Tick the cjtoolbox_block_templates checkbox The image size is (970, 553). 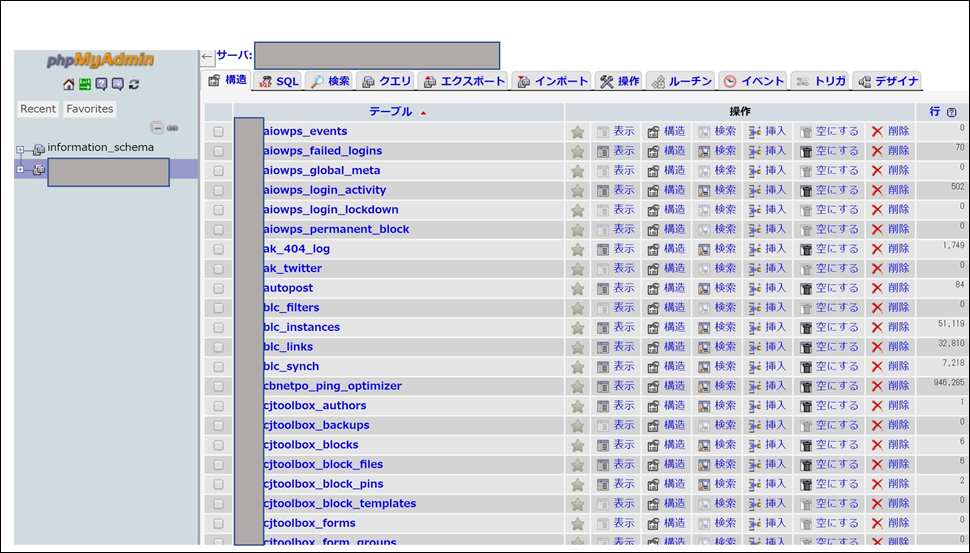point(218,504)
